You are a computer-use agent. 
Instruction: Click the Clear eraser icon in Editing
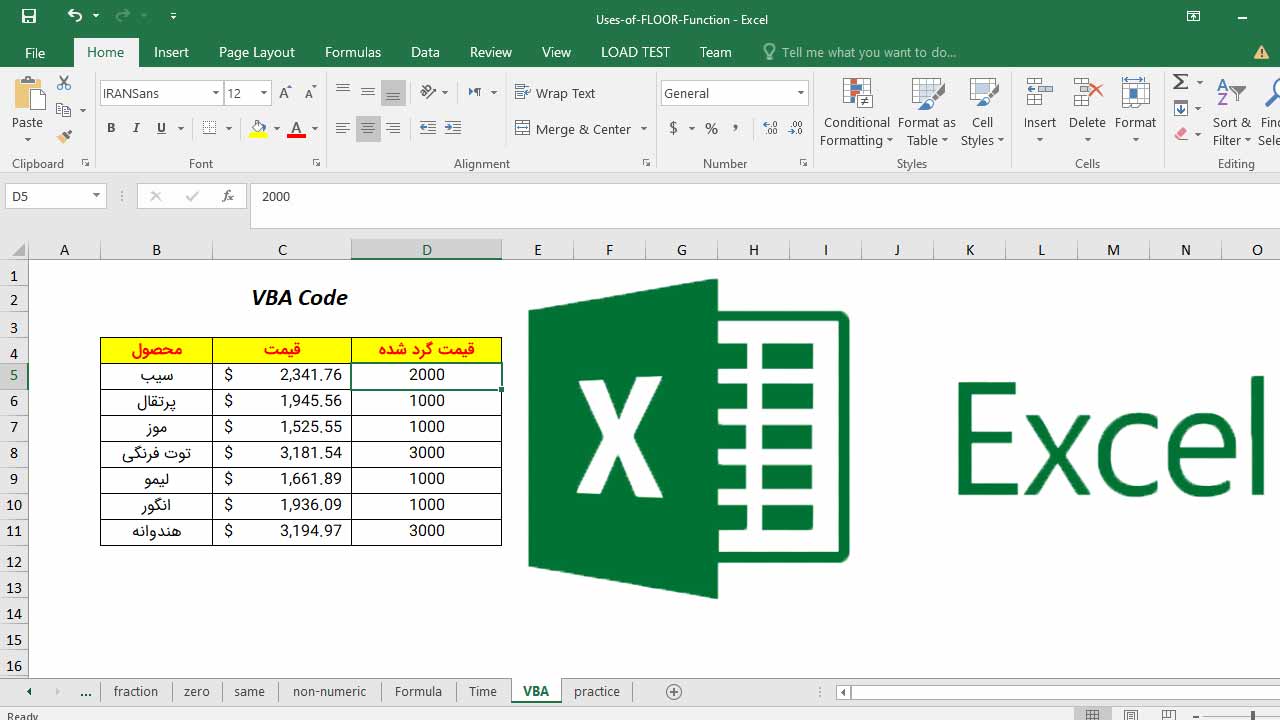(x=1181, y=134)
